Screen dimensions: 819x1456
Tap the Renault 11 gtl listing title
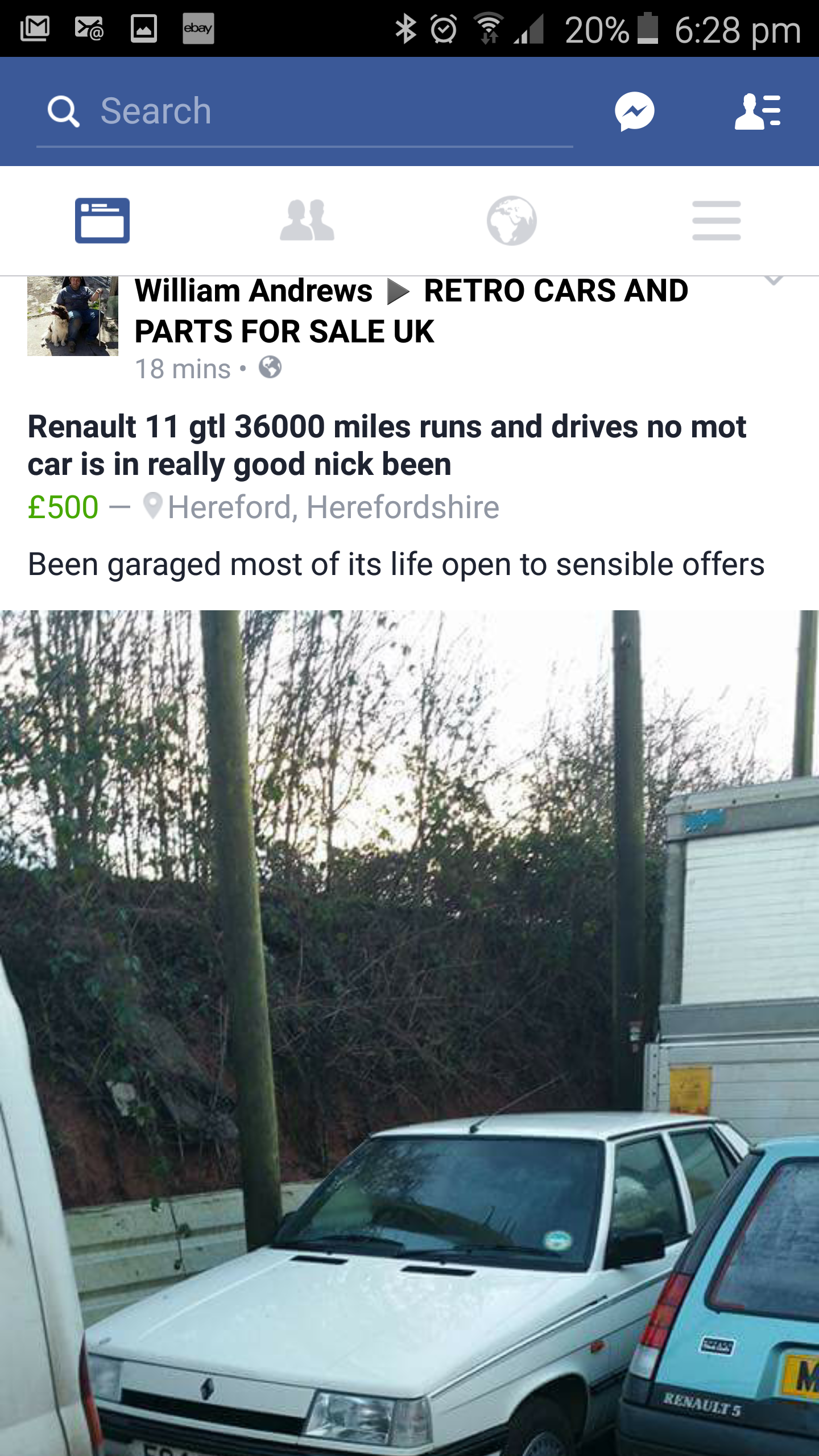[x=387, y=445]
